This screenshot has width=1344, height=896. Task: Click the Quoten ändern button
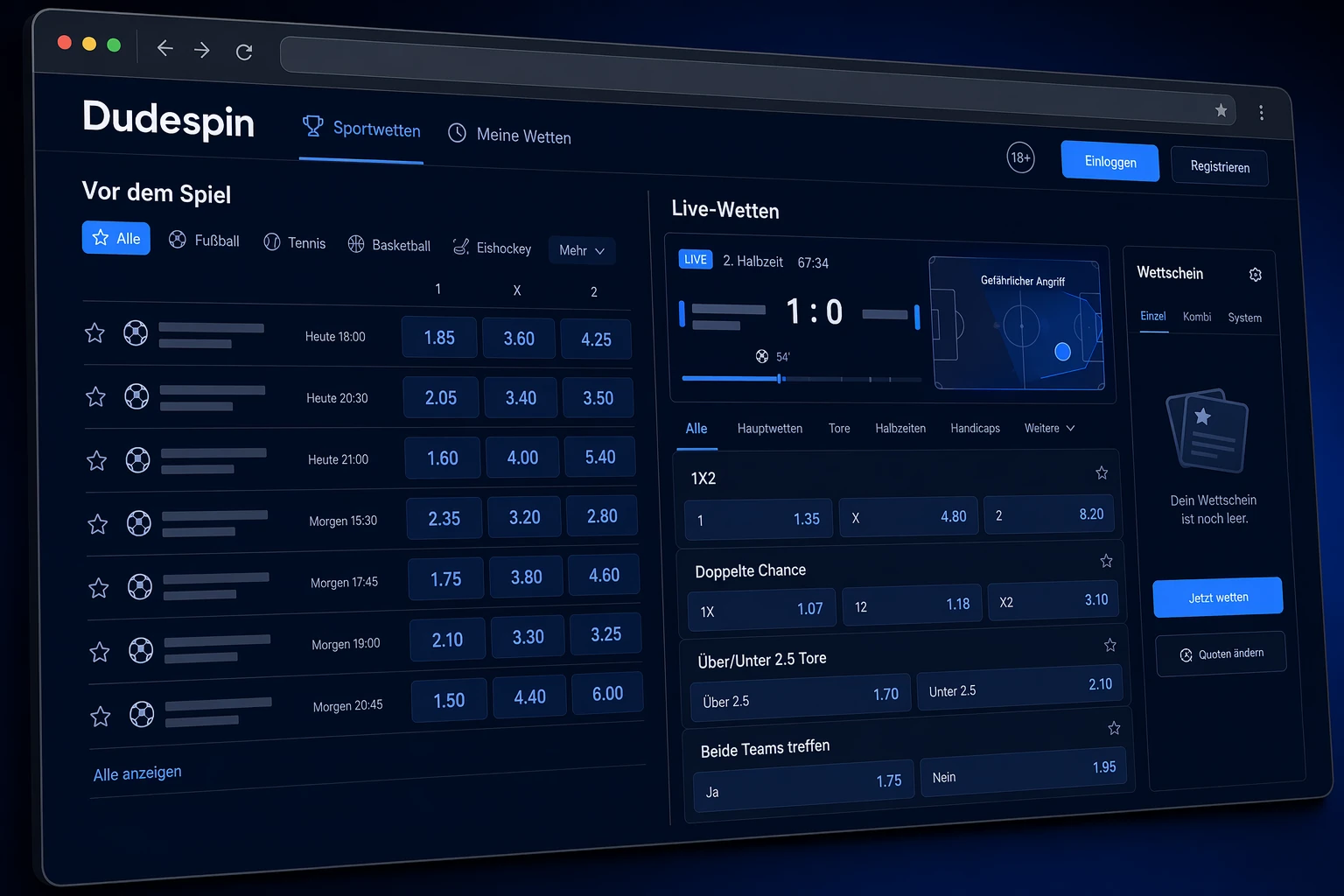(1221, 654)
